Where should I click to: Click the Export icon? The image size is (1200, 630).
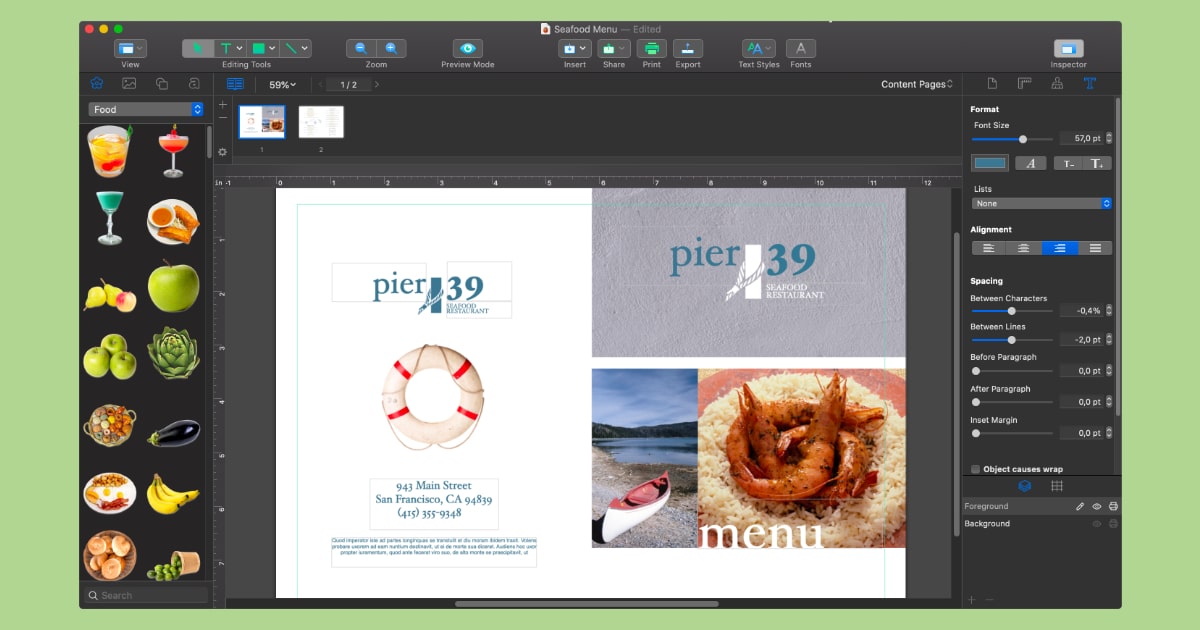(688, 47)
